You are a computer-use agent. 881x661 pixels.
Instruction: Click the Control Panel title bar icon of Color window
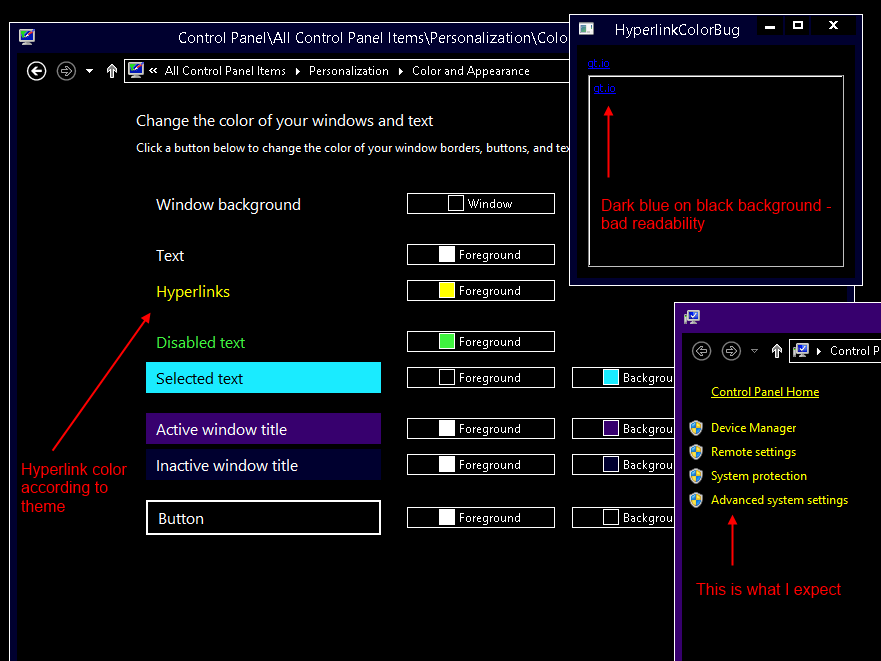tap(27, 37)
